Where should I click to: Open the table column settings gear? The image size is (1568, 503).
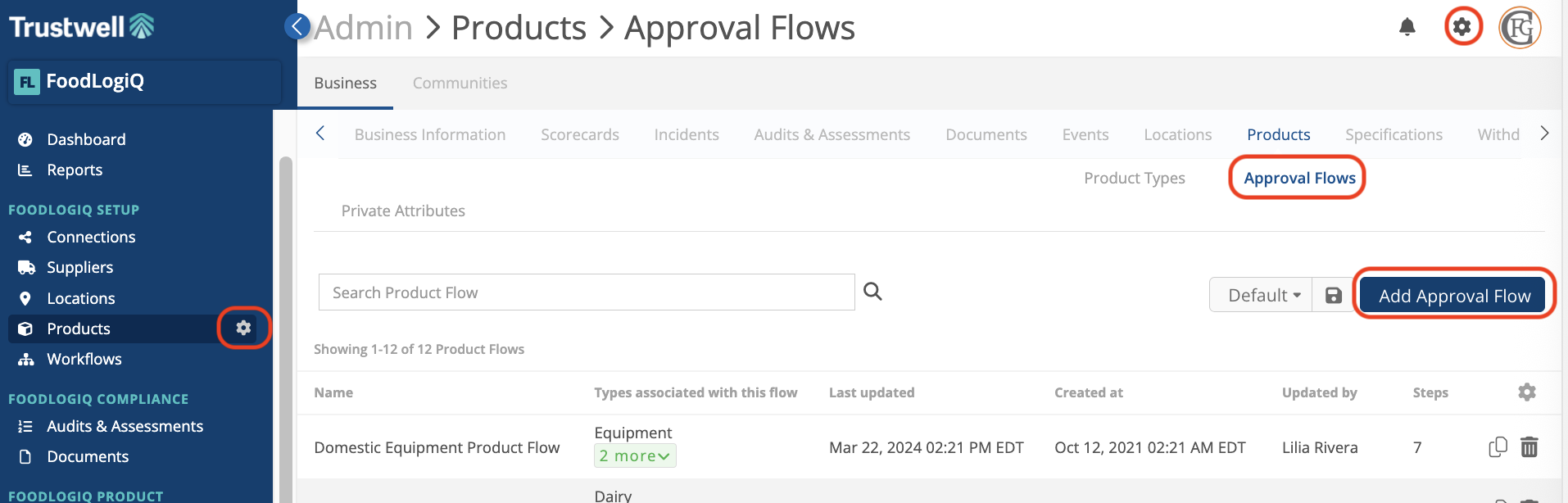pos(1526,392)
